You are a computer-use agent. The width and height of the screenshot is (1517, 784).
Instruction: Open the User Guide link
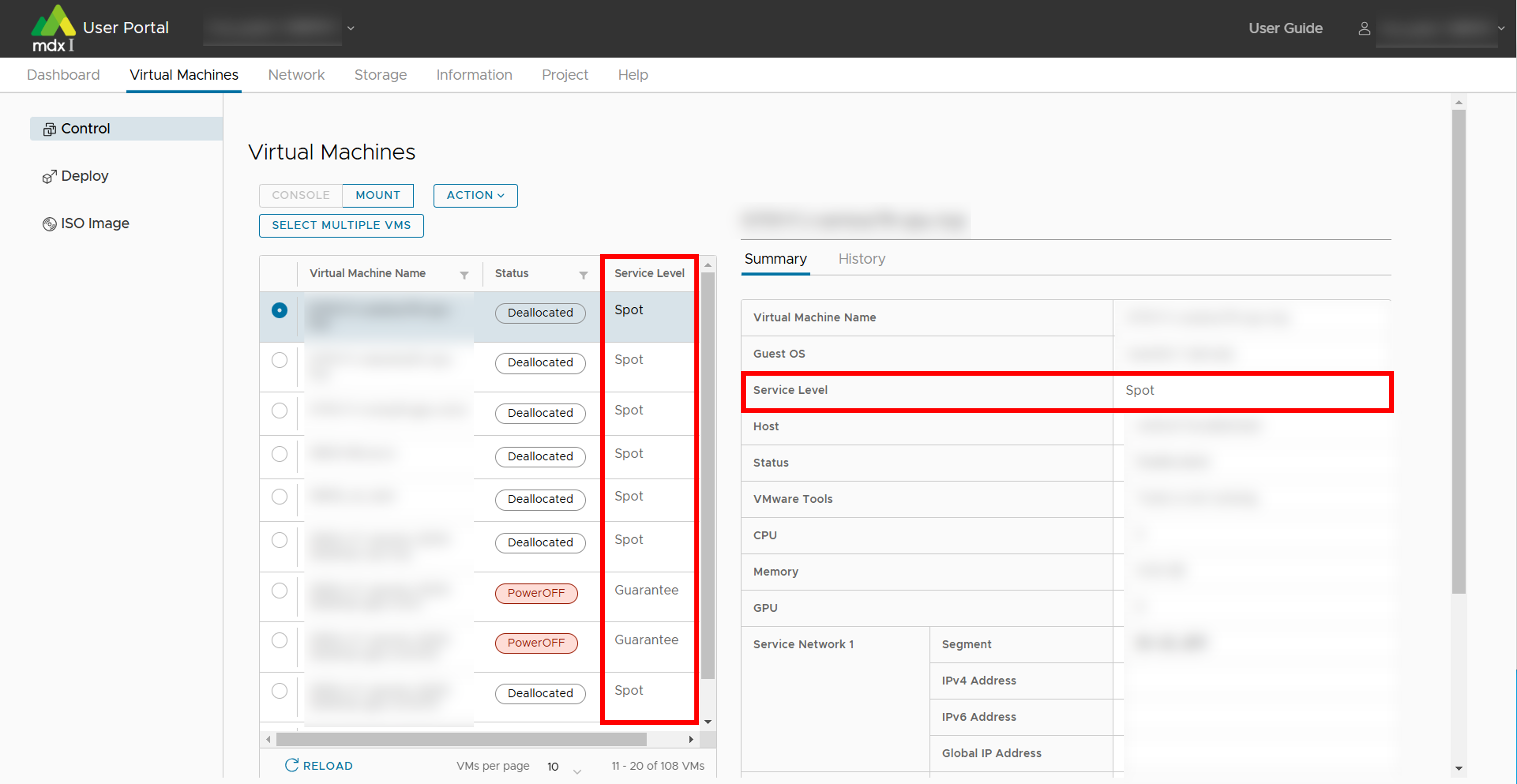[x=1285, y=28]
